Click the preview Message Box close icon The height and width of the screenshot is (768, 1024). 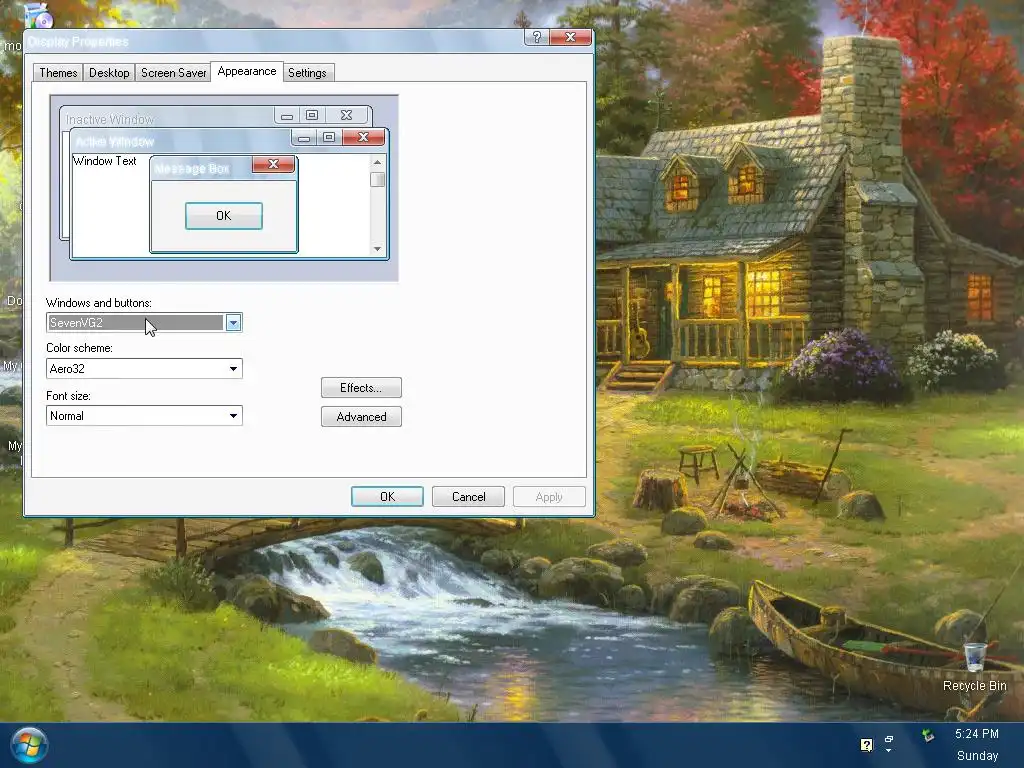[274, 164]
